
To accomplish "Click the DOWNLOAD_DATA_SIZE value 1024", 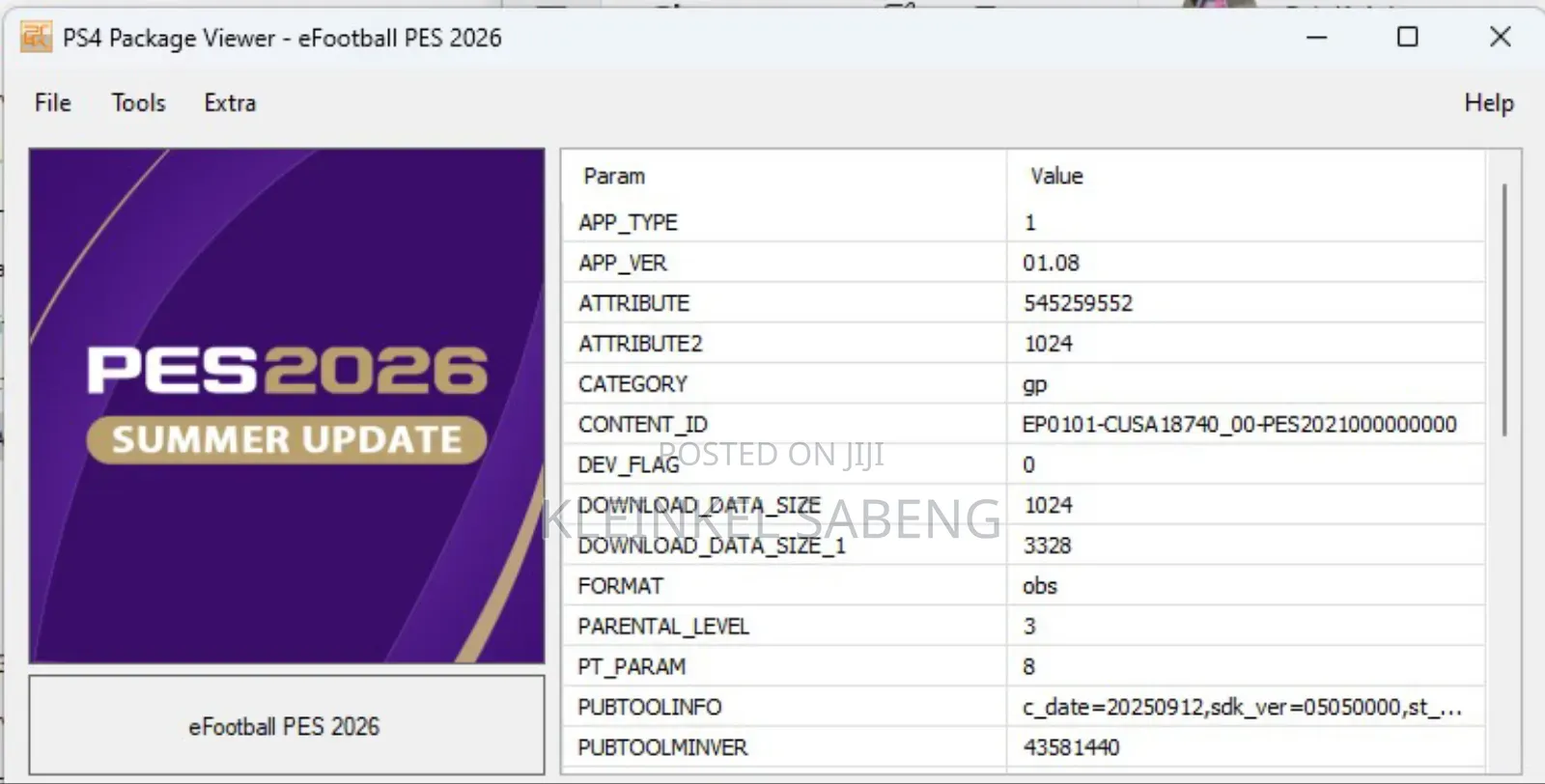I will point(1048,505).
